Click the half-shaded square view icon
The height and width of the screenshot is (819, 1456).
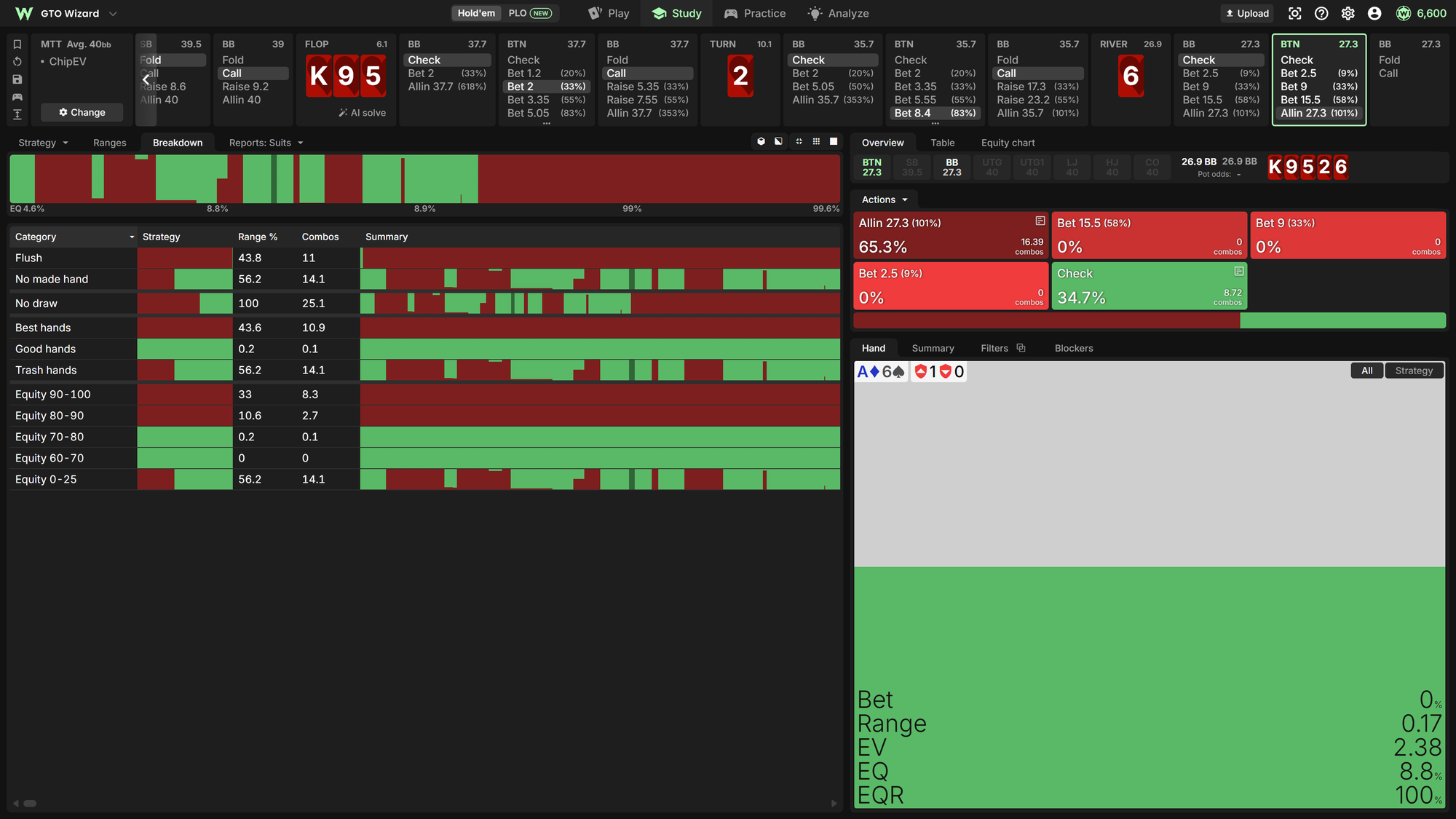778,141
